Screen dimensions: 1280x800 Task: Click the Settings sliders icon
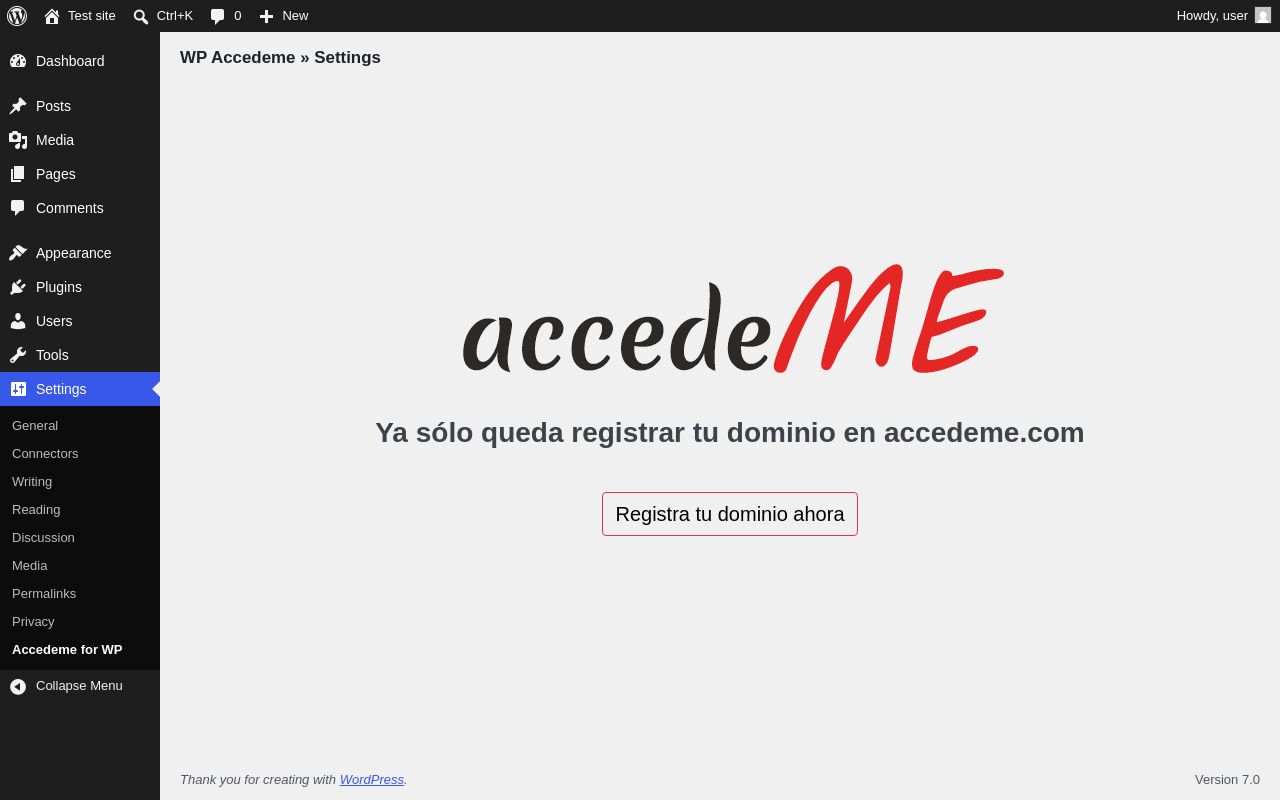coord(18,389)
